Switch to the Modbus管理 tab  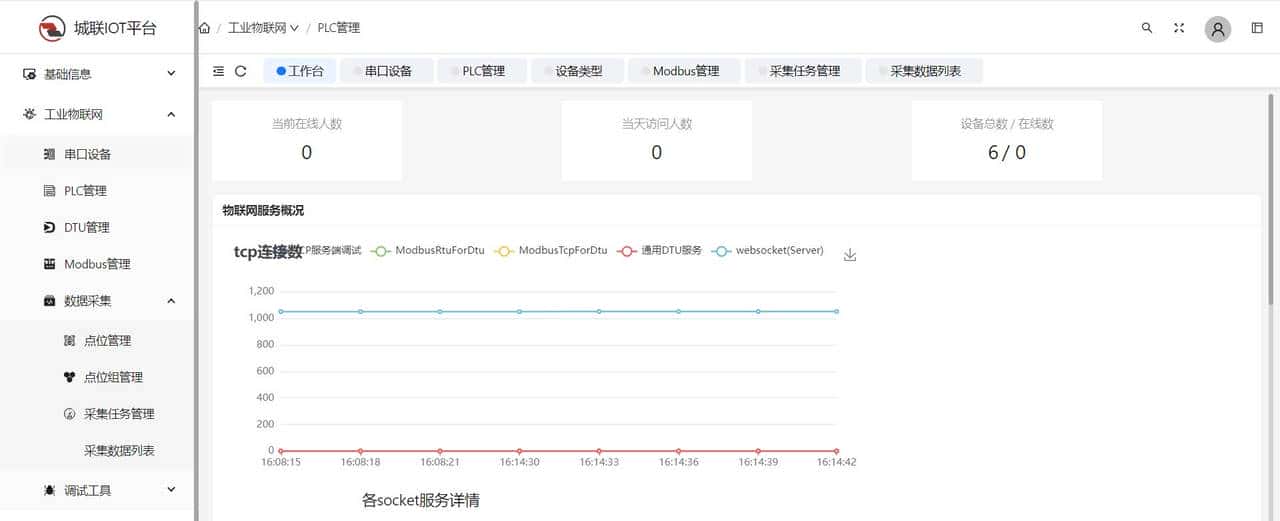pos(685,71)
